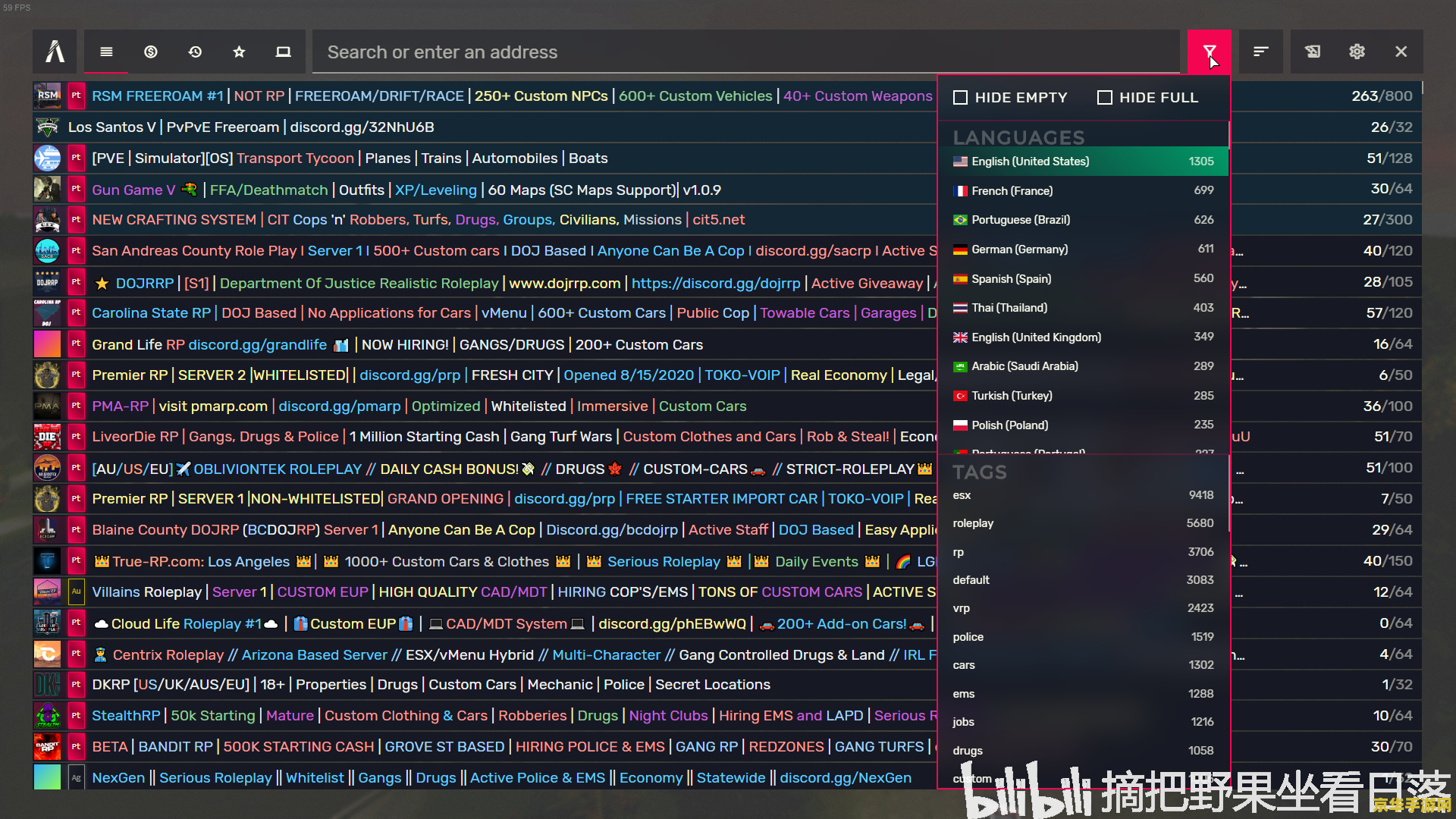Open San Andreas County Role Play server

(485, 251)
